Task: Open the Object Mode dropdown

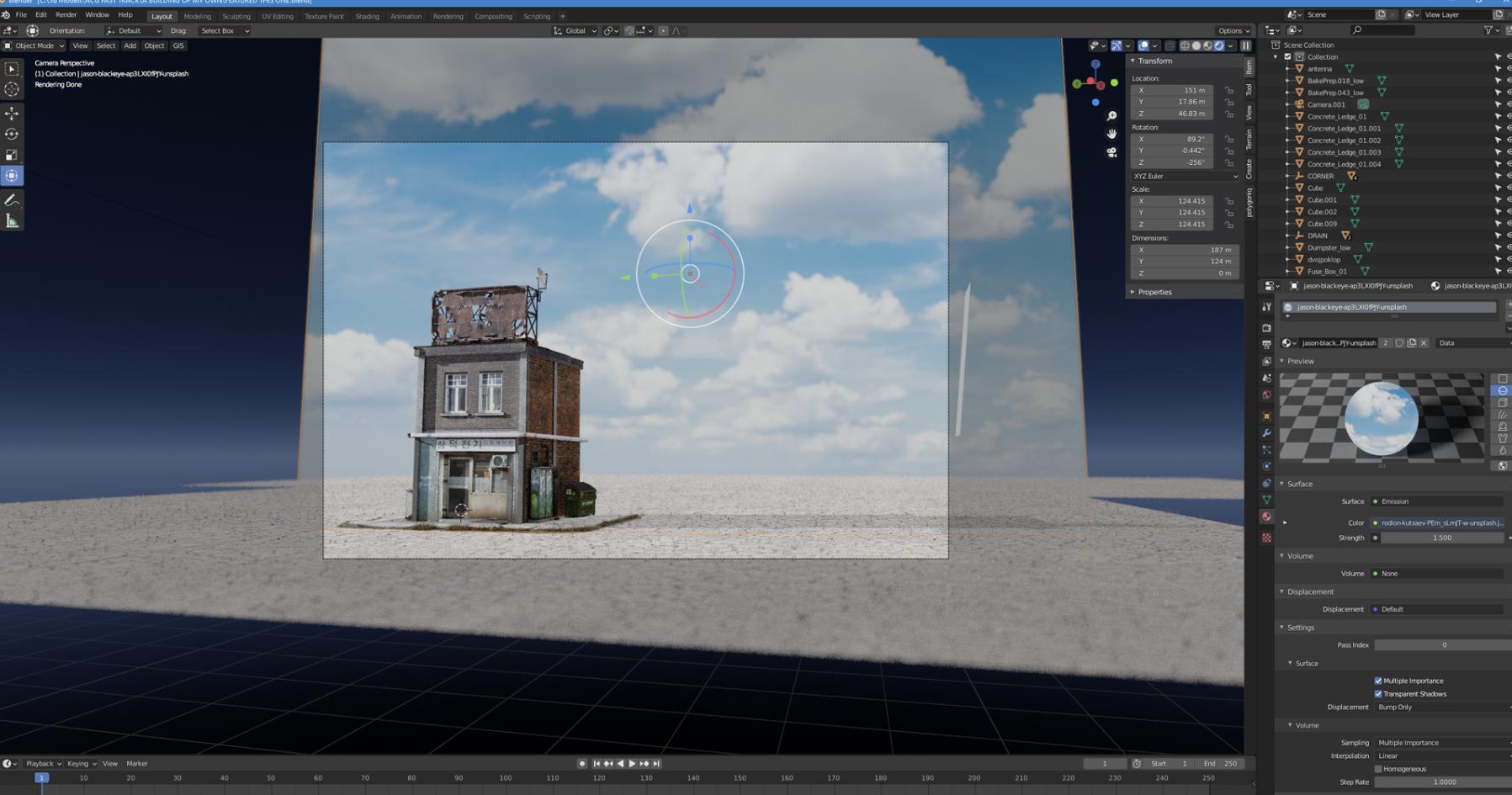Action: pos(34,45)
